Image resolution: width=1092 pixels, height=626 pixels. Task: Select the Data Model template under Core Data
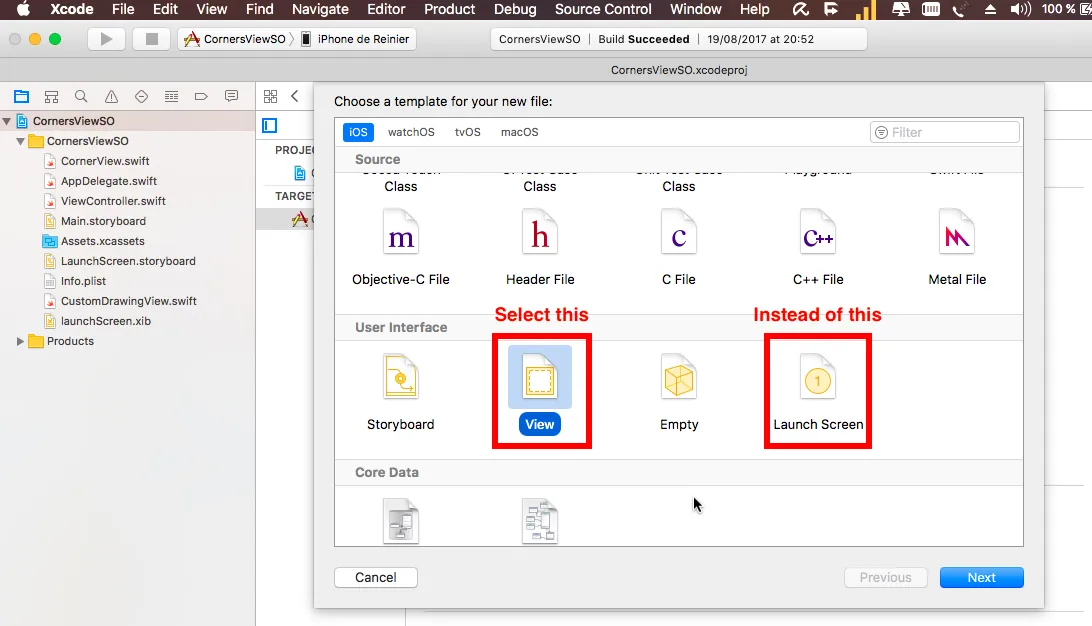click(400, 521)
